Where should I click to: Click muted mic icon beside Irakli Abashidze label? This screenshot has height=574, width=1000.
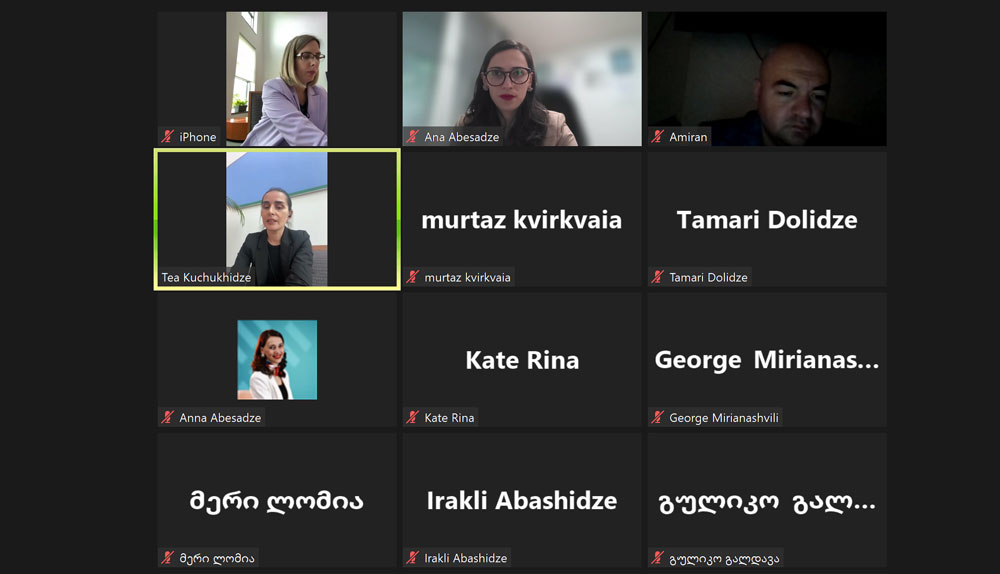[x=413, y=557]
